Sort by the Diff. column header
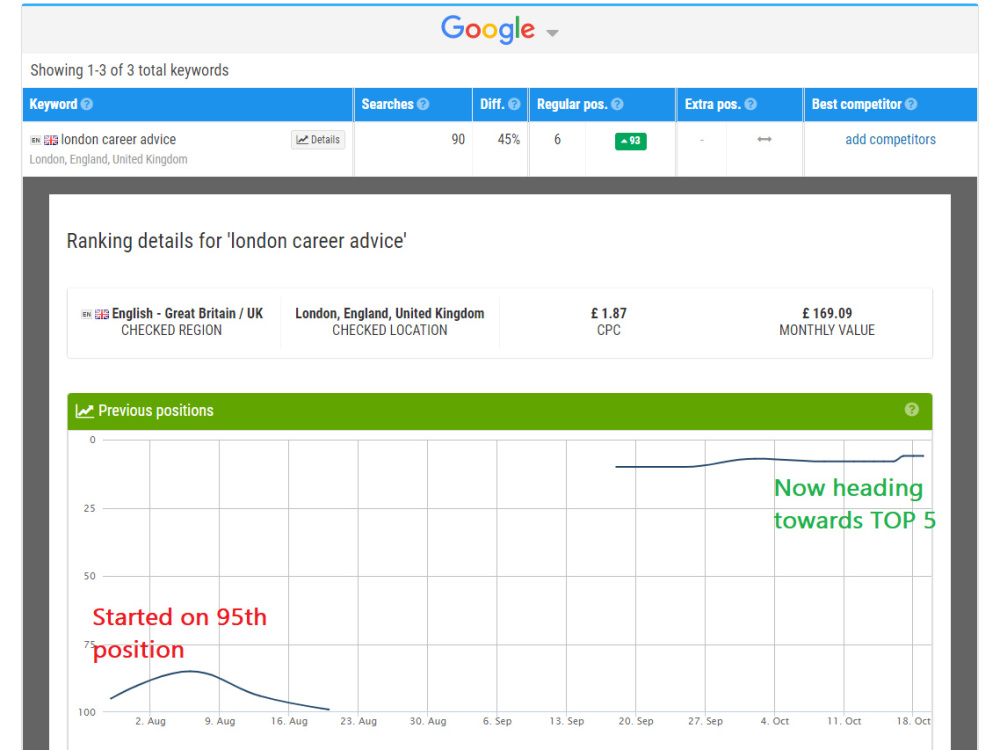Screen dimensions: 1000x750 pos(492,104)
